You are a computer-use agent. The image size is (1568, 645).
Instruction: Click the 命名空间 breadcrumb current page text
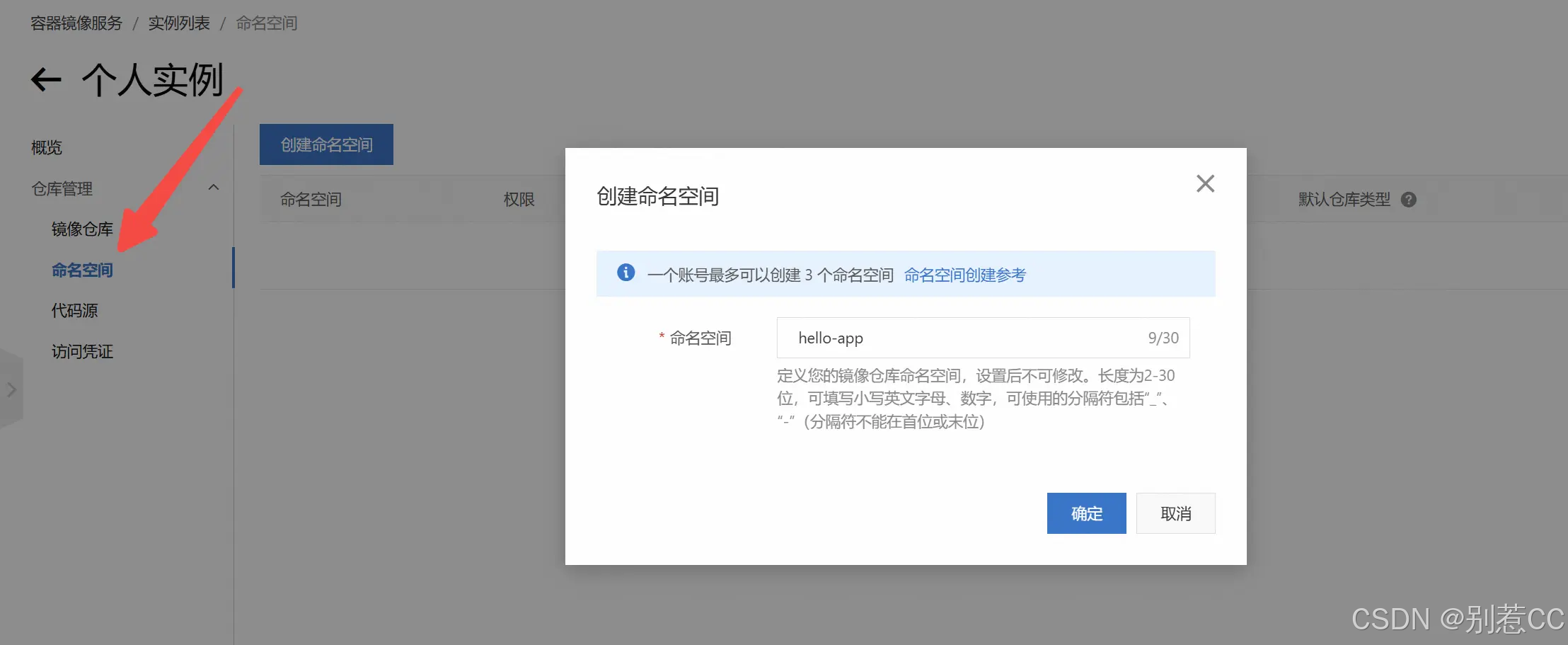click(x=267, y=23)
